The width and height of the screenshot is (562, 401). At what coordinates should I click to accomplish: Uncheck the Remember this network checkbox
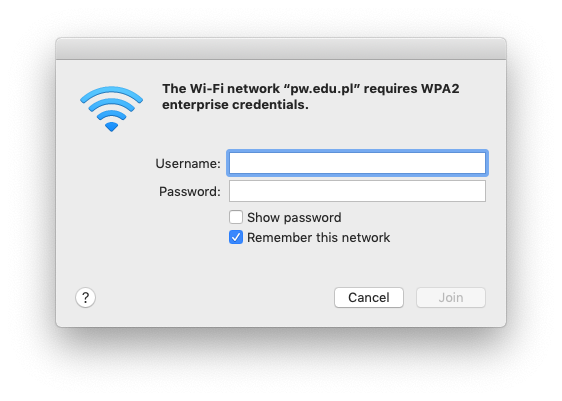236,237
